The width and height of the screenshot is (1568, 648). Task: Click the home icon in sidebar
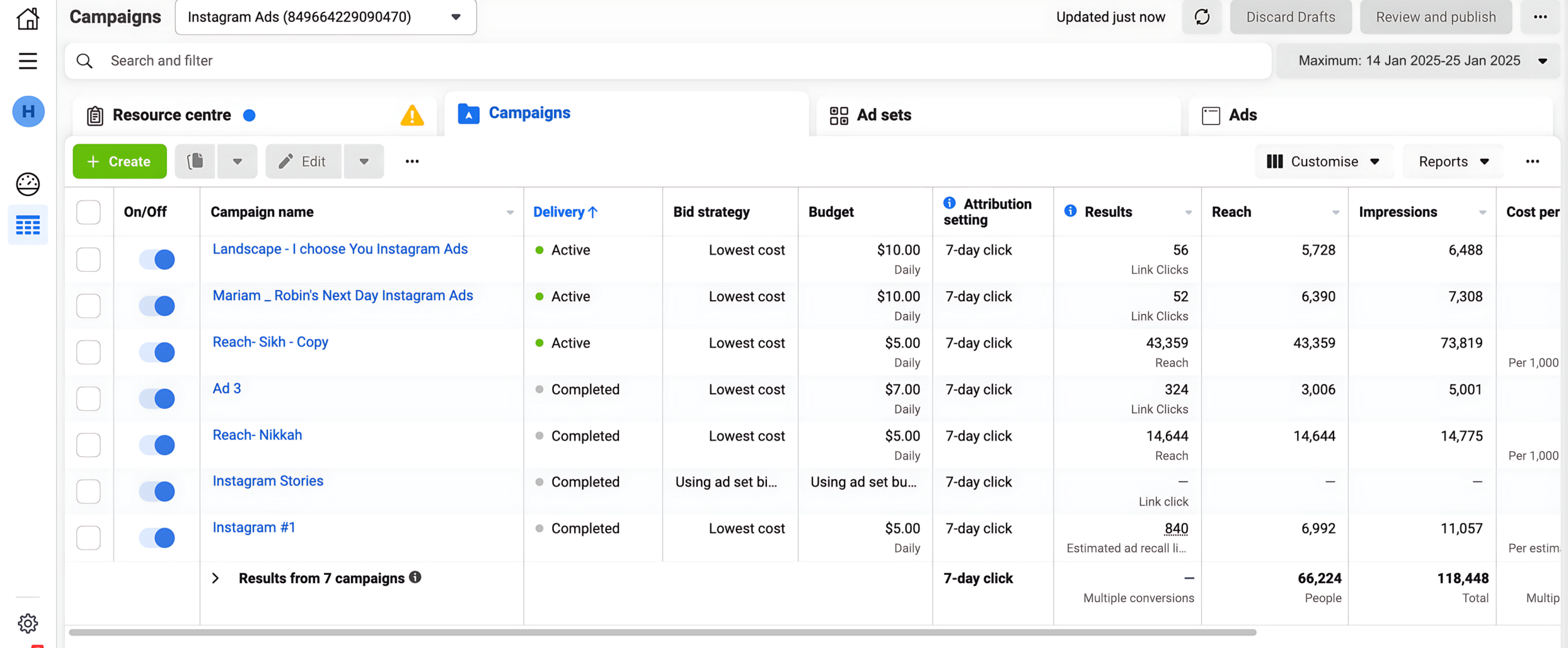pyautogui.click(x=28, y=18)
